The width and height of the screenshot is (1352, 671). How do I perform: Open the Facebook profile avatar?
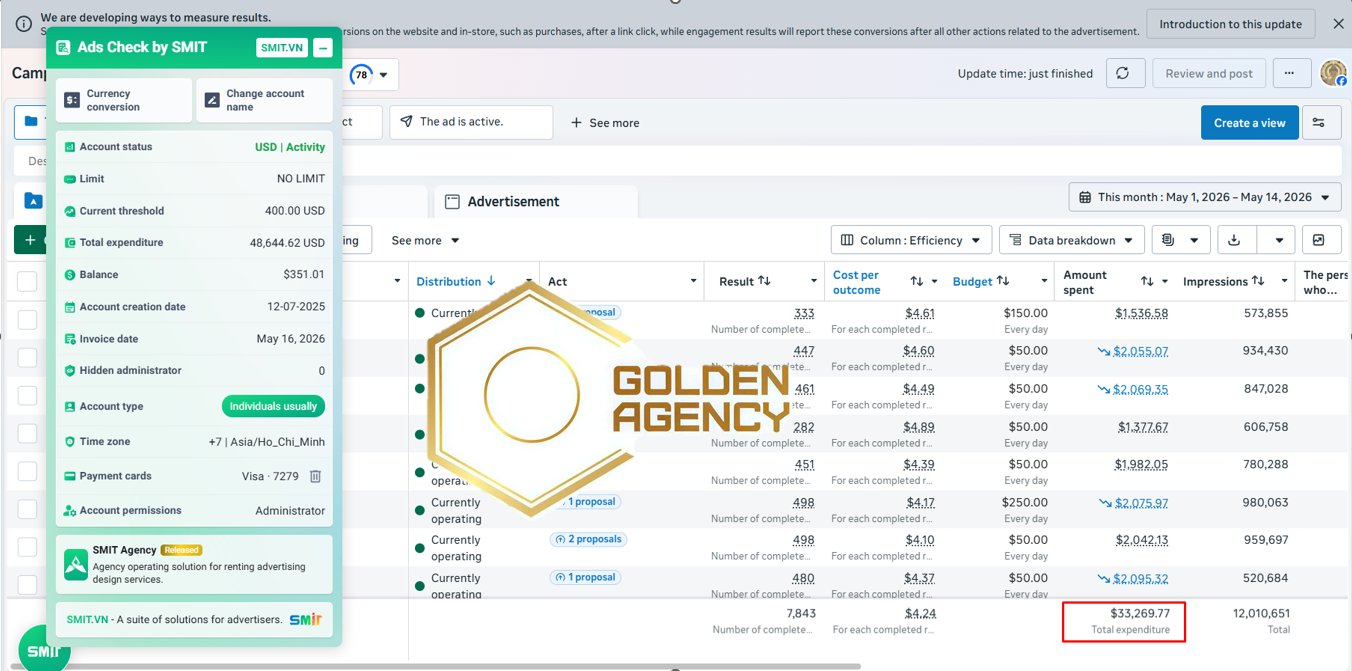click(x=1333, y=73)
